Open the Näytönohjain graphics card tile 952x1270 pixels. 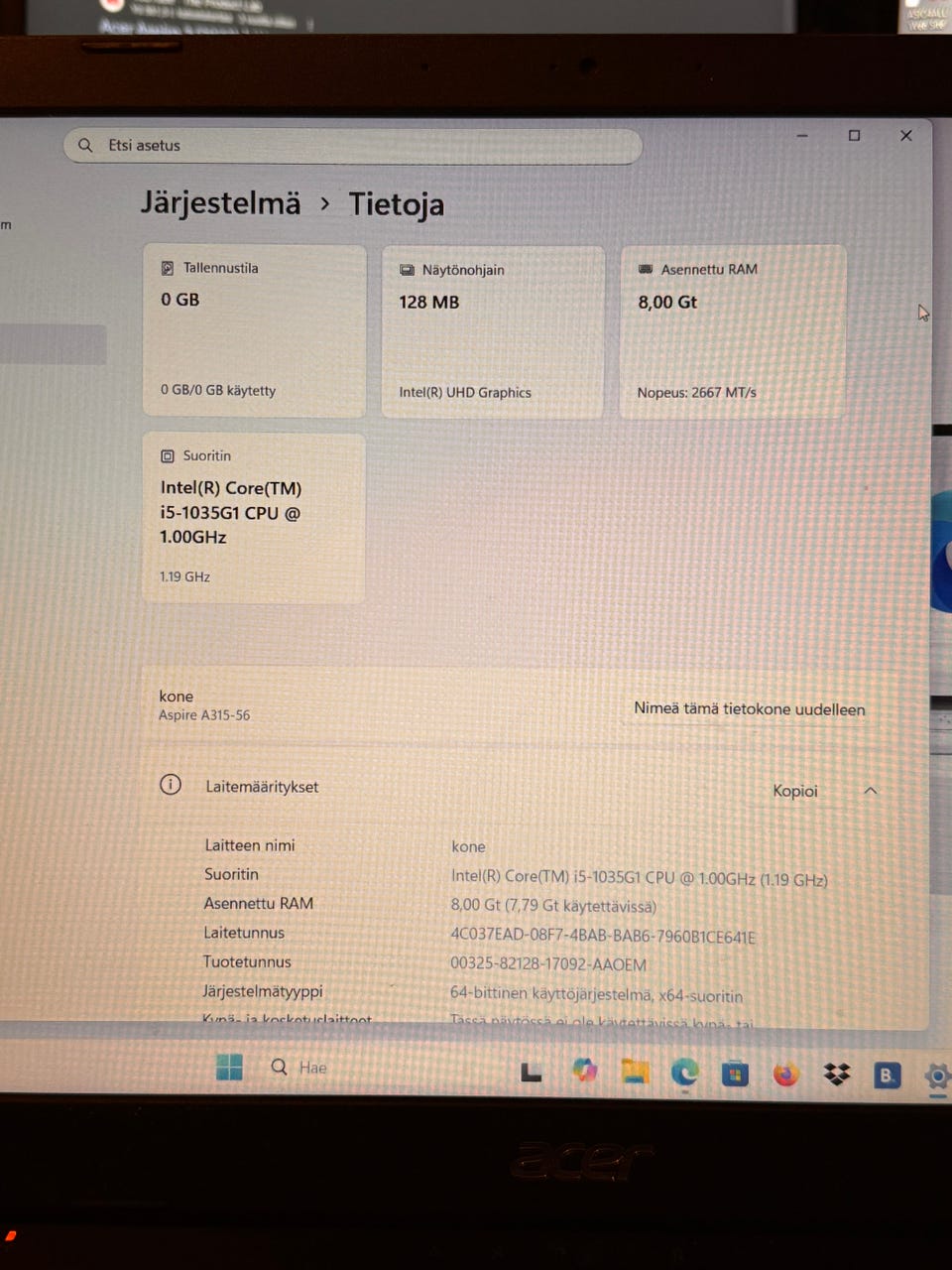[x=493, y=332]
